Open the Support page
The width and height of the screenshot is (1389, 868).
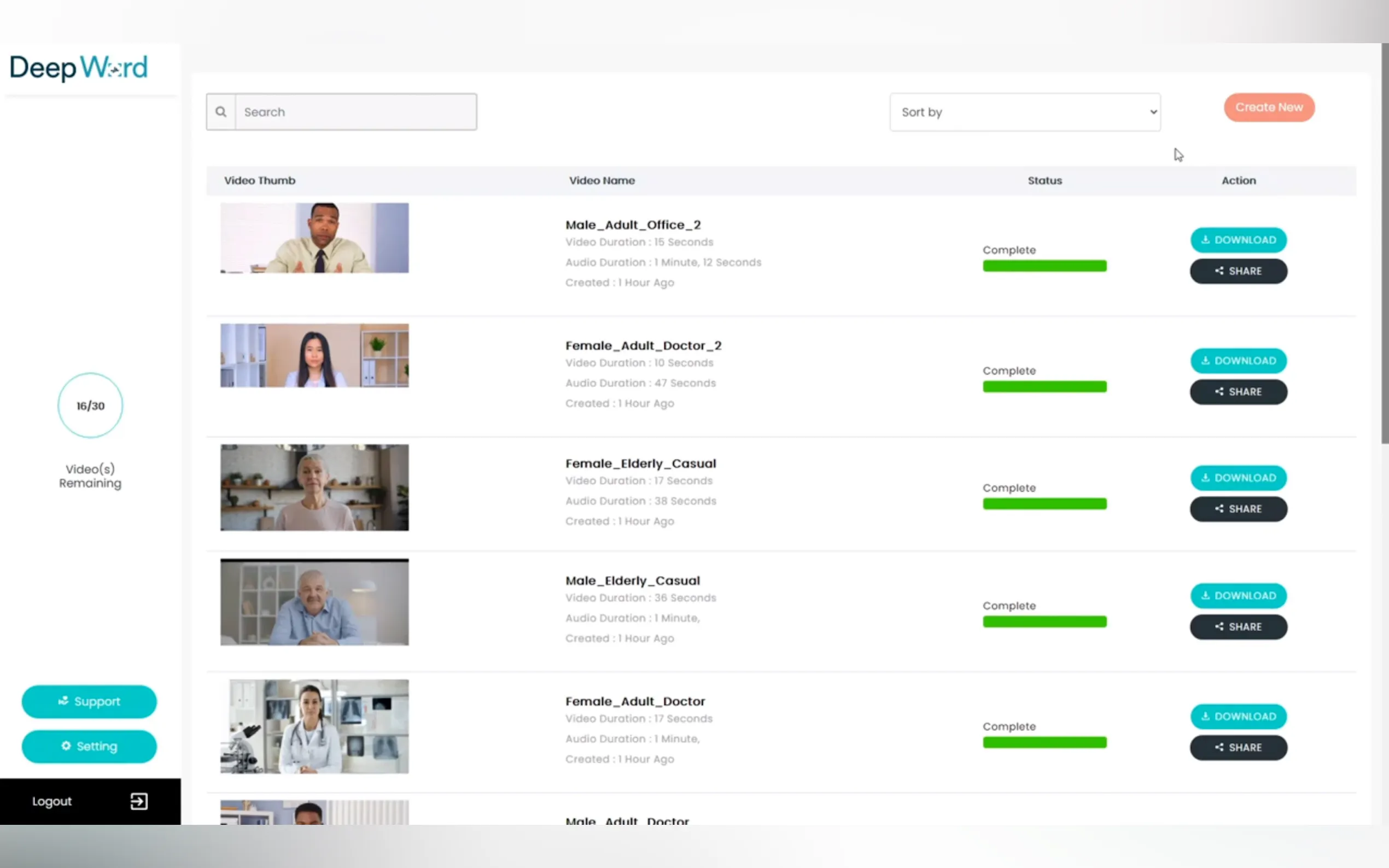[x=89, y=701]
